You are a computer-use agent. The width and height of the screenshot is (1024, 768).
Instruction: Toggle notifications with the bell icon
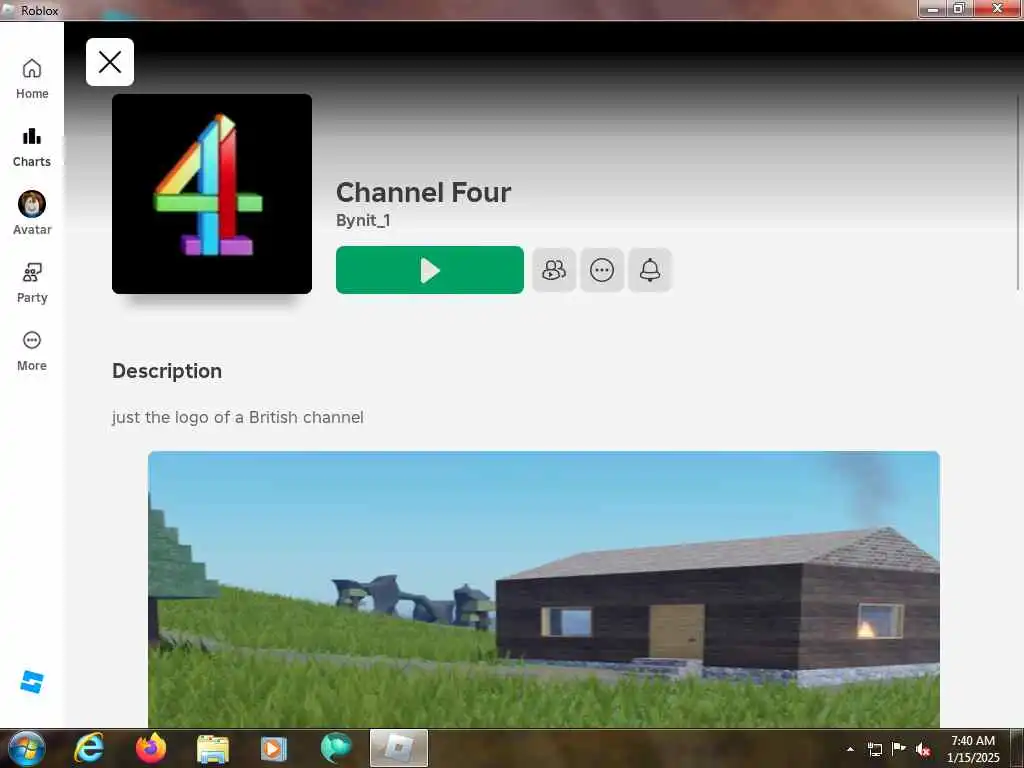click(650, 270)
